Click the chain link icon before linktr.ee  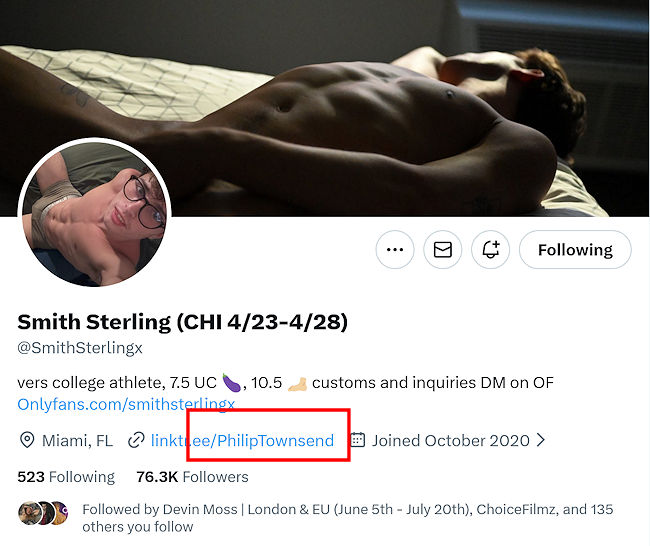135,440
